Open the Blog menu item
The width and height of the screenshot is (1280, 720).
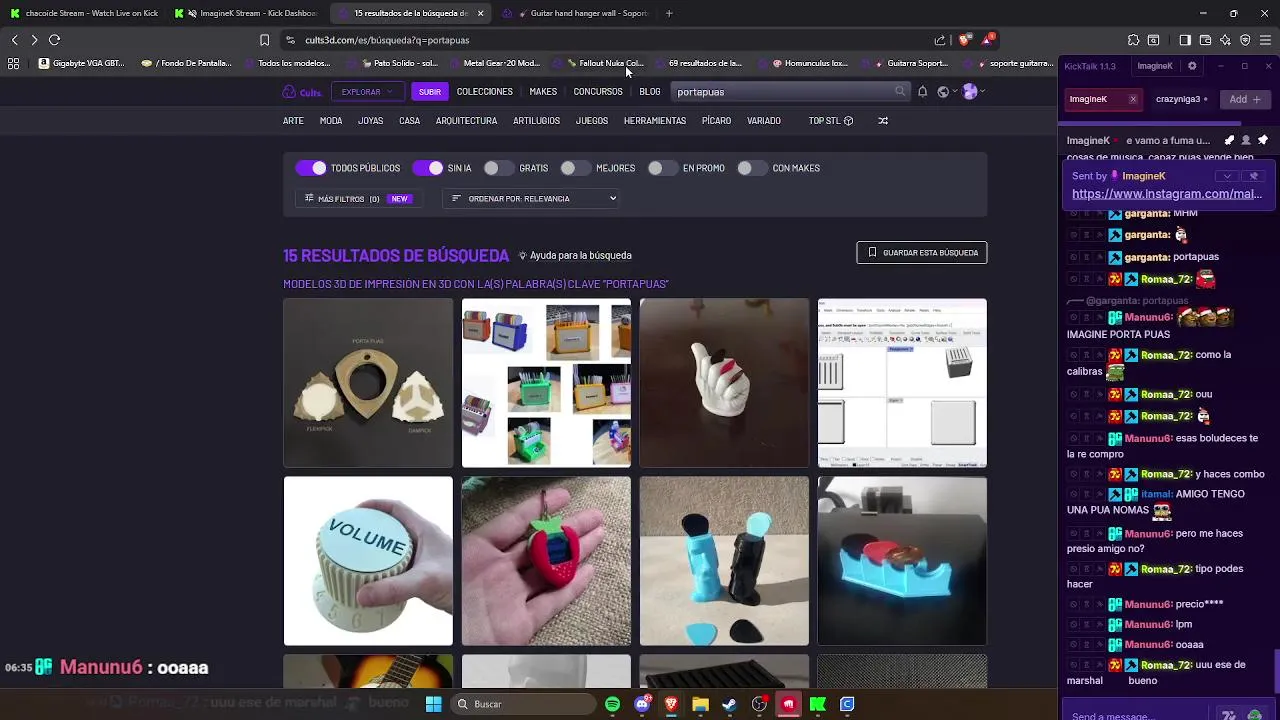click(x=650, y=92)
